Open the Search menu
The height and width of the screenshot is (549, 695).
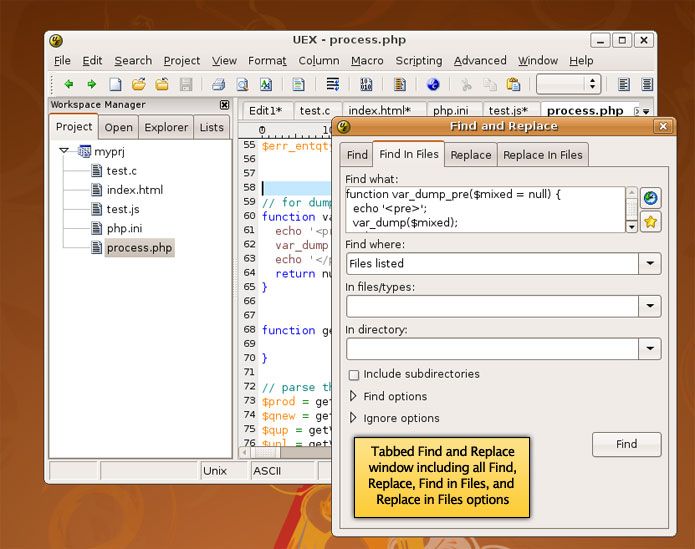[x=133, y=61]
